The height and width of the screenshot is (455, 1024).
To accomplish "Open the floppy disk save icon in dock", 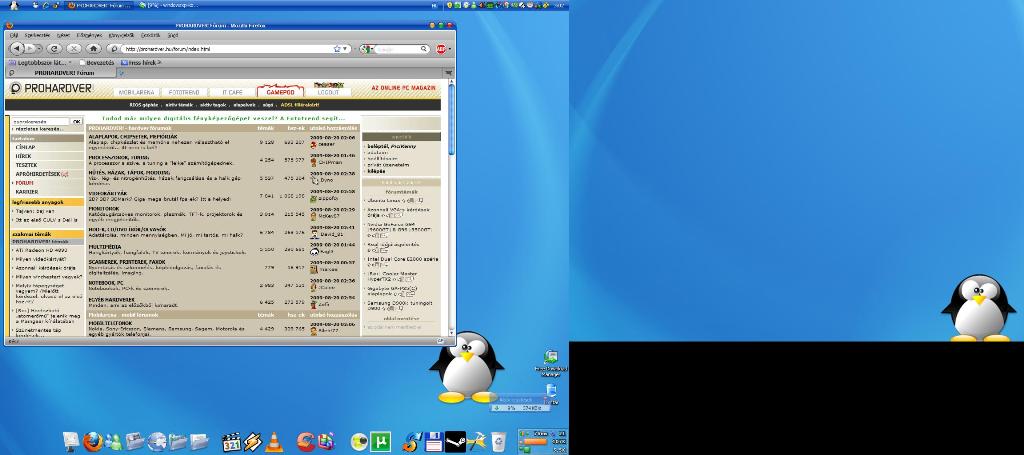I will (434, 442).
